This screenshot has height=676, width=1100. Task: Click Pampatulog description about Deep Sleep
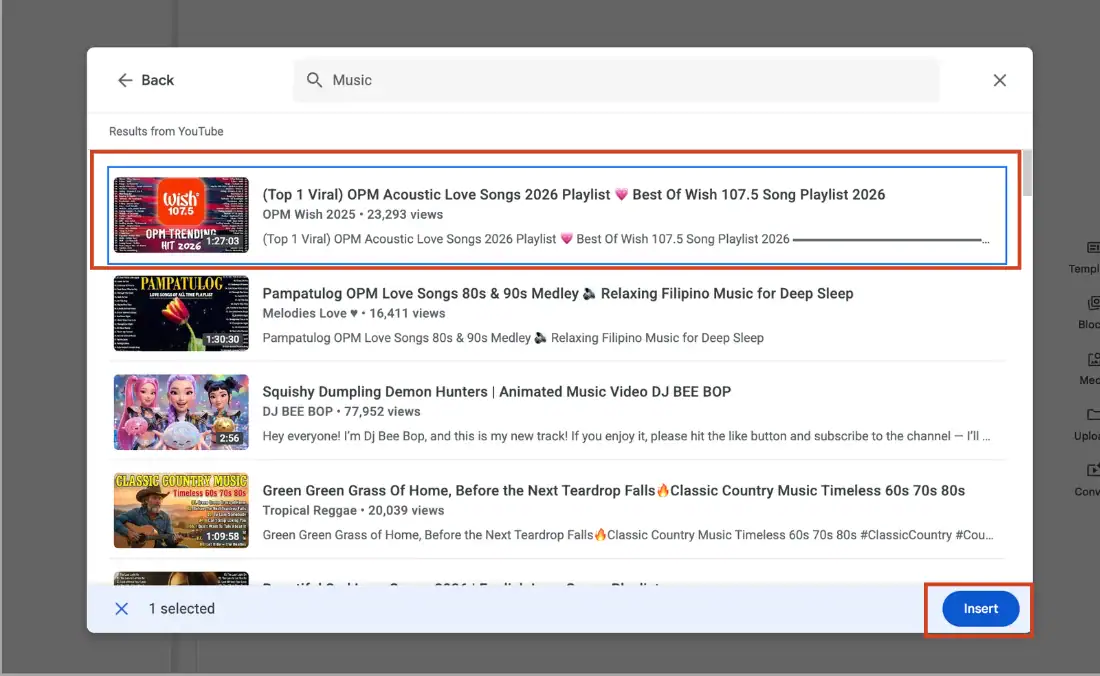click(513, 338)
